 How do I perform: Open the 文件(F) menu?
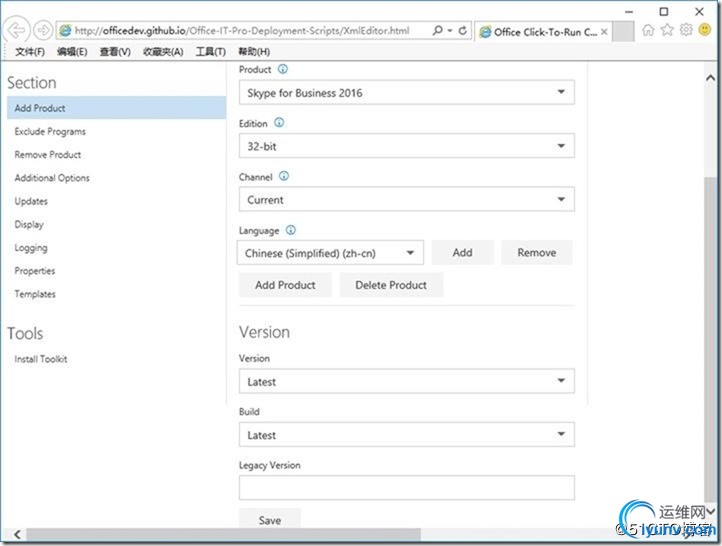click(30, 52)
